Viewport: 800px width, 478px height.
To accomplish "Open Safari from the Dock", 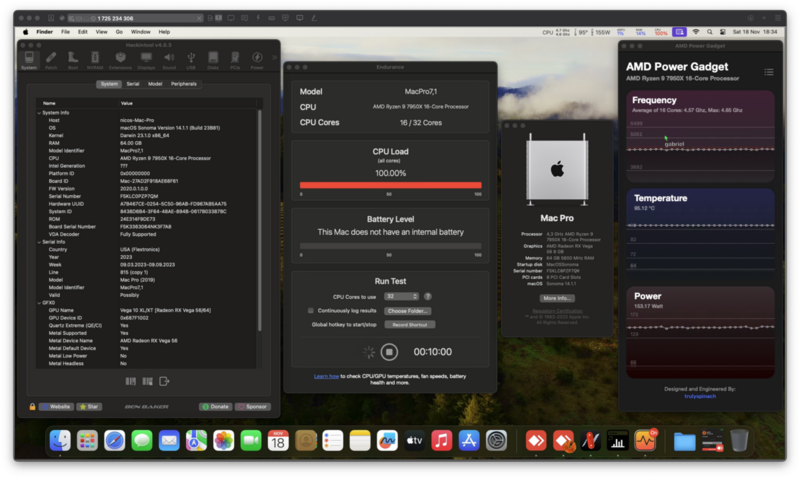I will click(x=114, y=440).
